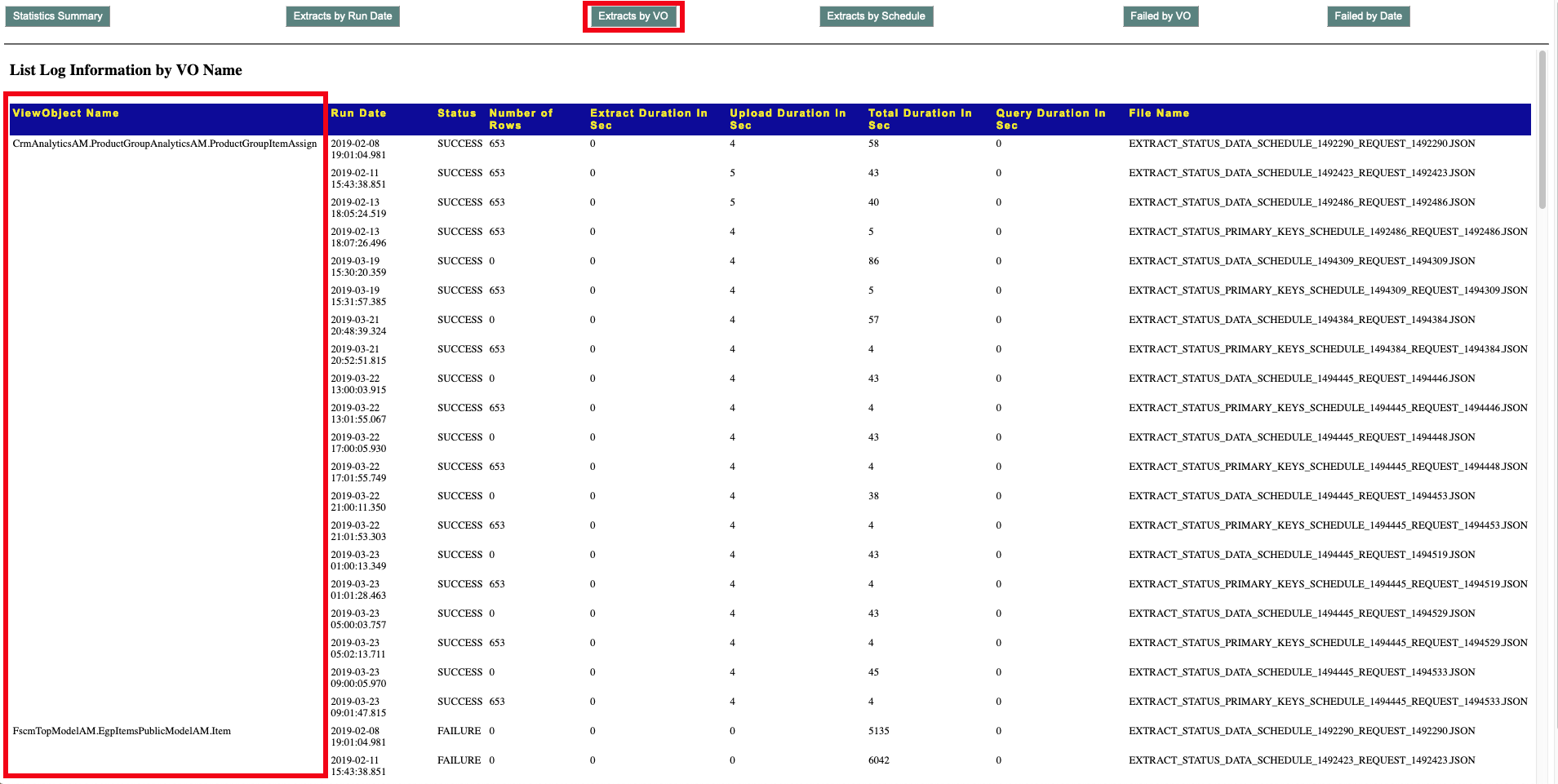Show the Extracts by Schedule view
1558x784 pixels.
point(876,16)
